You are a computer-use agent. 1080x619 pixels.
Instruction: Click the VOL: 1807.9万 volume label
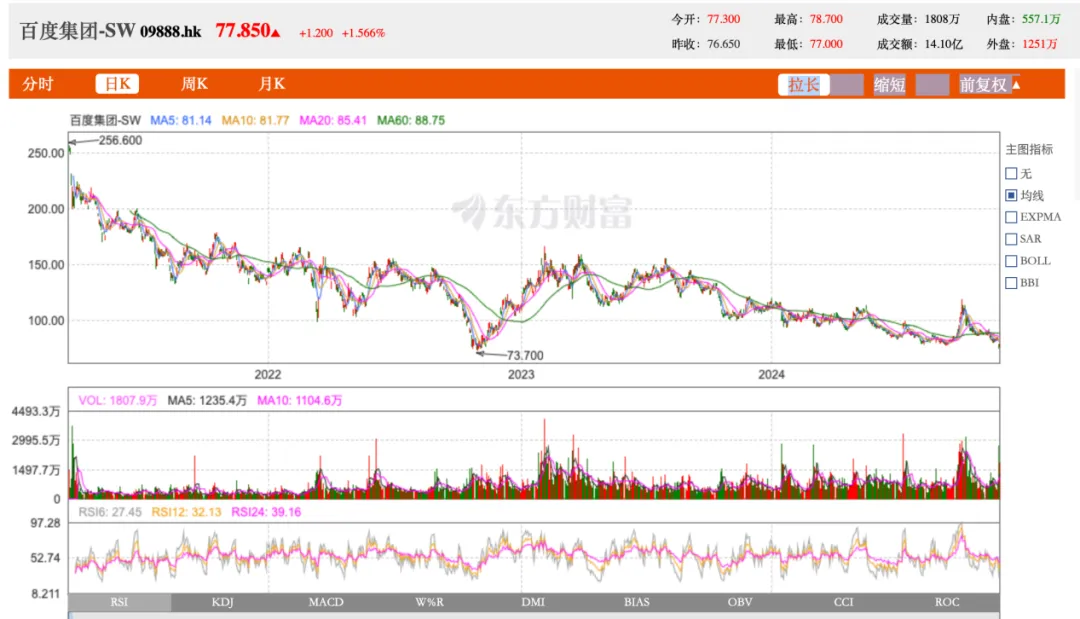coord(118,400)
